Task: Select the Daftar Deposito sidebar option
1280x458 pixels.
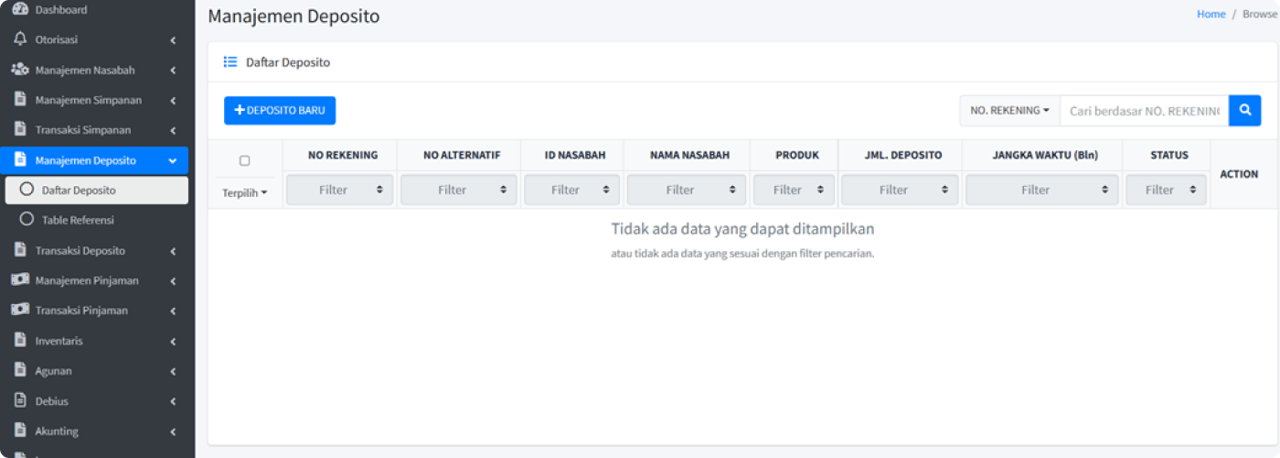Action: click(79, 190)
